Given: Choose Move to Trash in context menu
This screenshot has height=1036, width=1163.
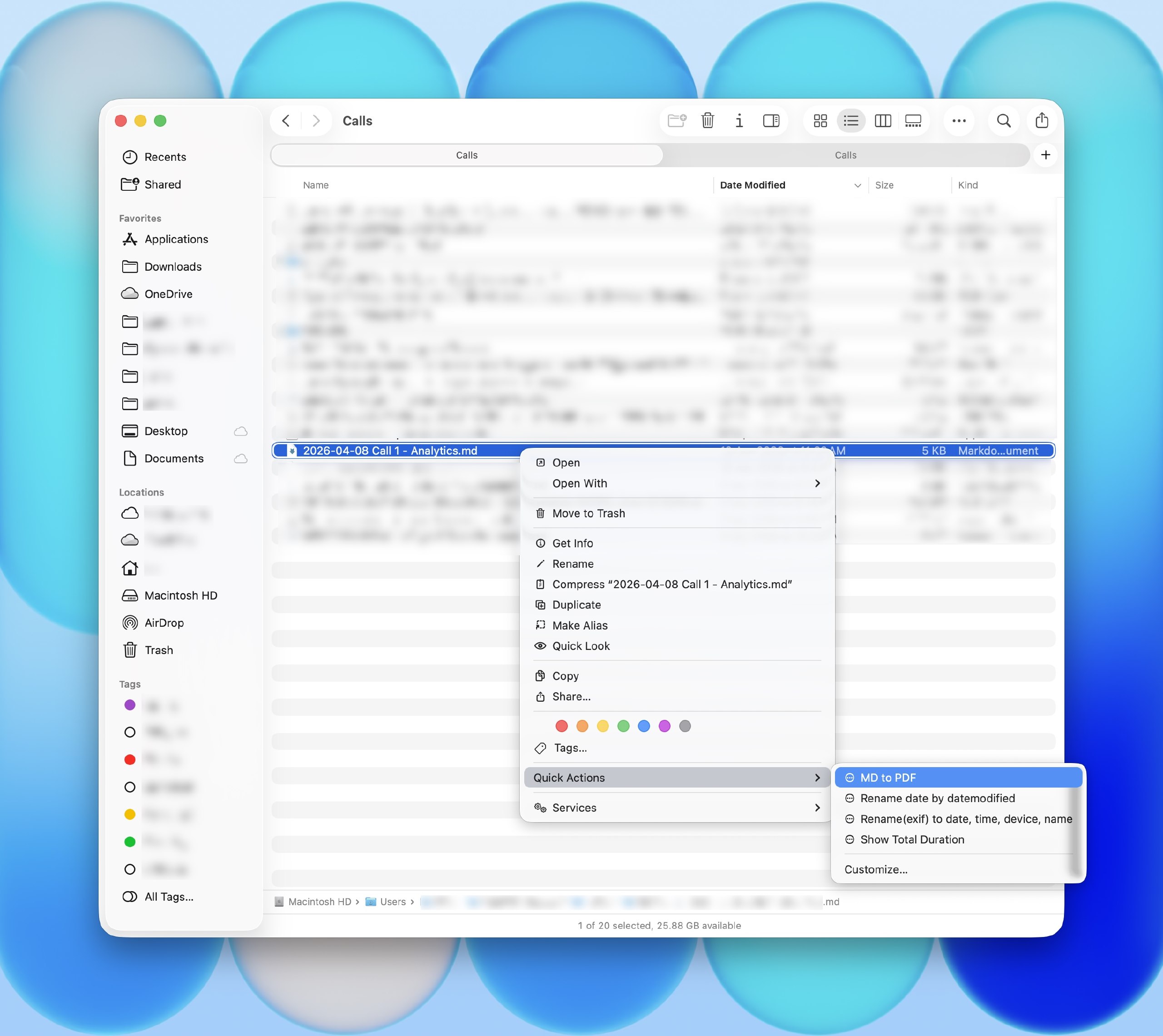Looking at the screenshot, I should tap(677, 513).
